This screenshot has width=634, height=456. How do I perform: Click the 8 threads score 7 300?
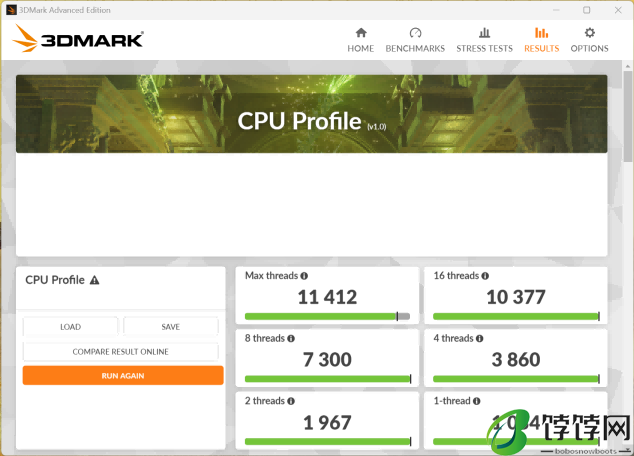[x=328, y=360]
